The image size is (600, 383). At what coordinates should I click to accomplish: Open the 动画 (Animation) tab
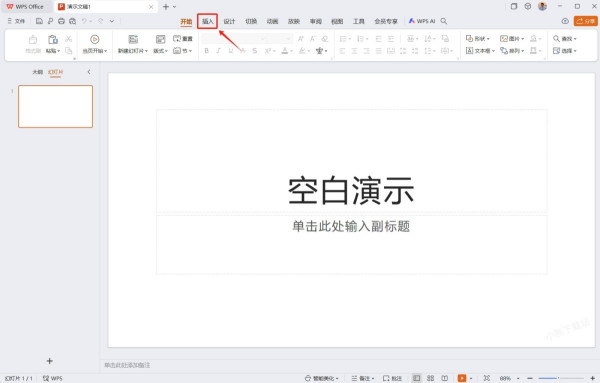[x=272, y=21]
